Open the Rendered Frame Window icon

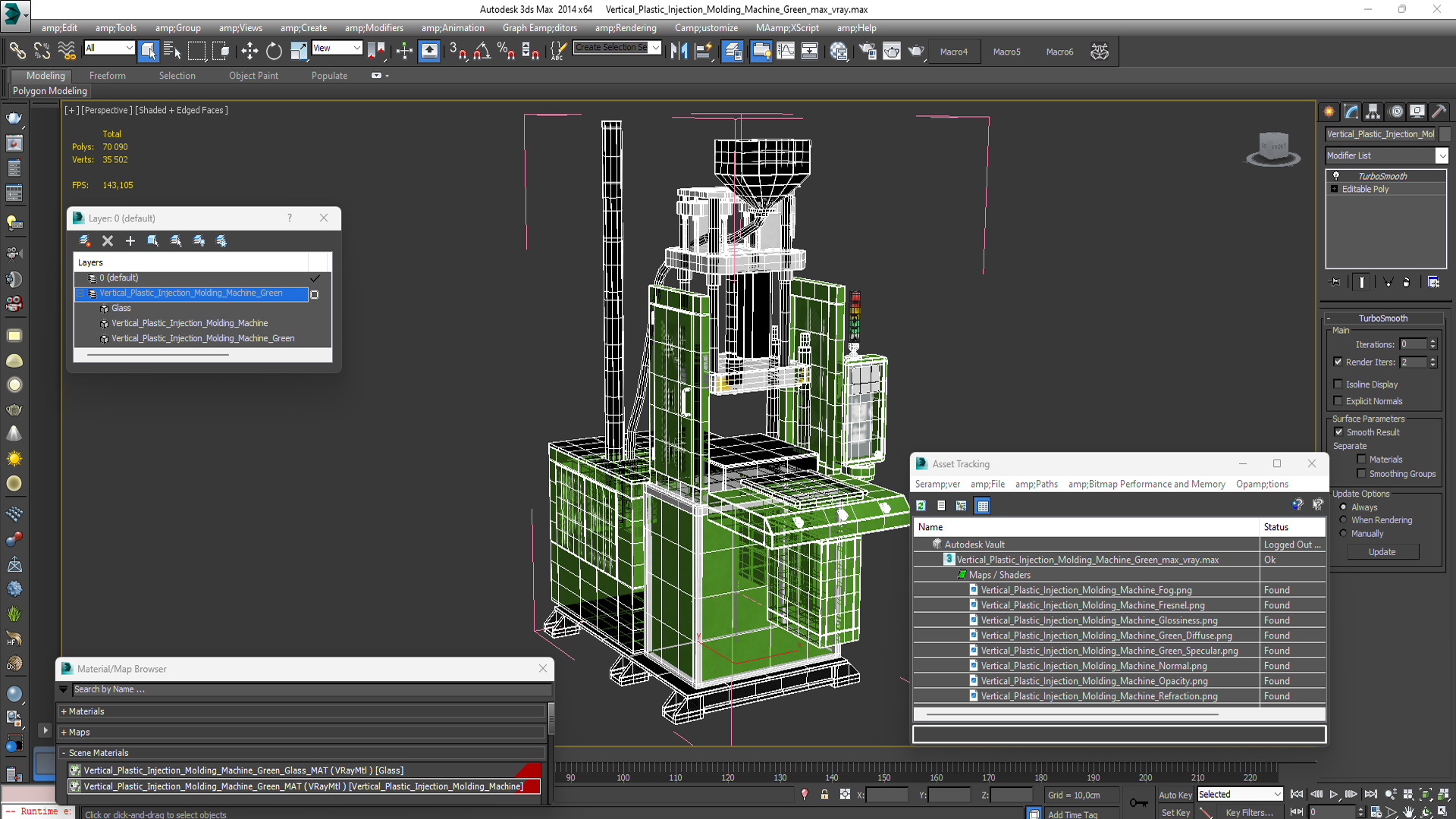click(892, 51)
